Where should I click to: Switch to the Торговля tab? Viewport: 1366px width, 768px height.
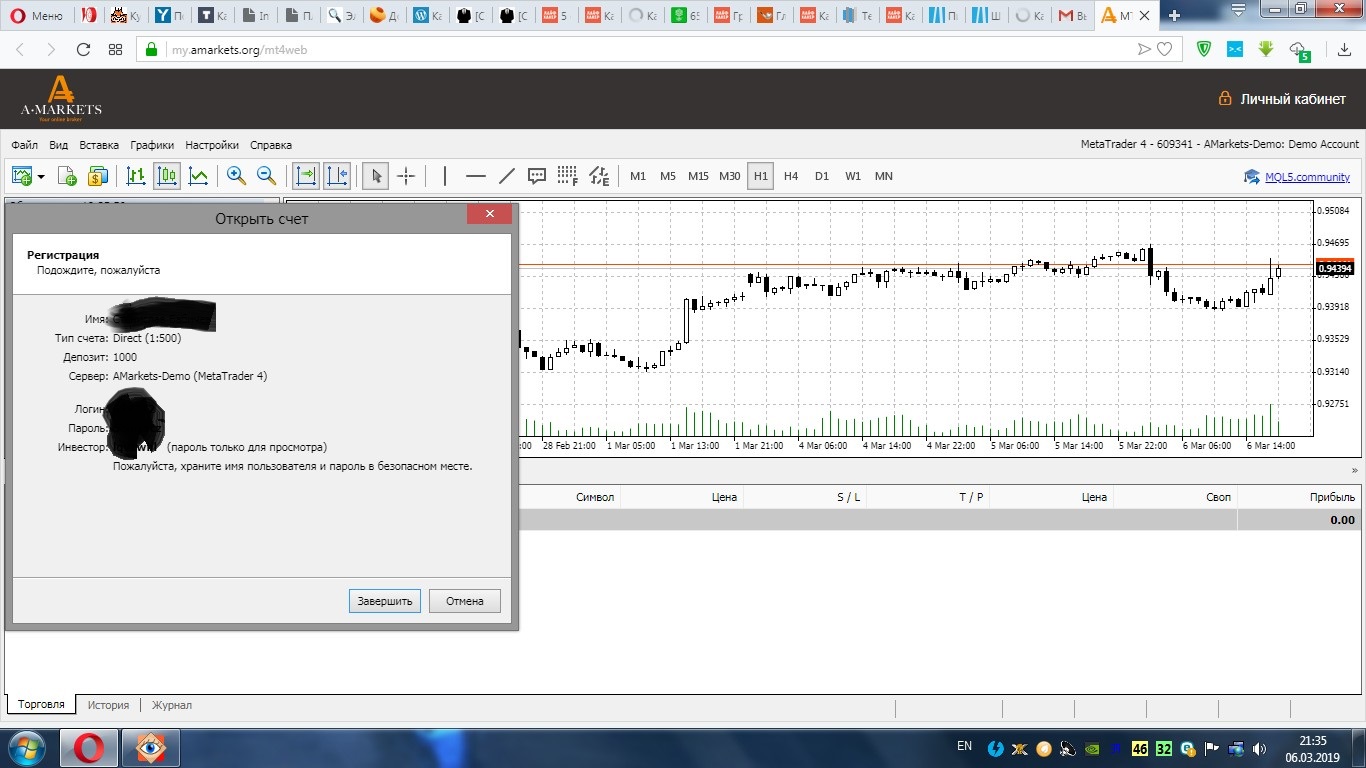[41, 705]
